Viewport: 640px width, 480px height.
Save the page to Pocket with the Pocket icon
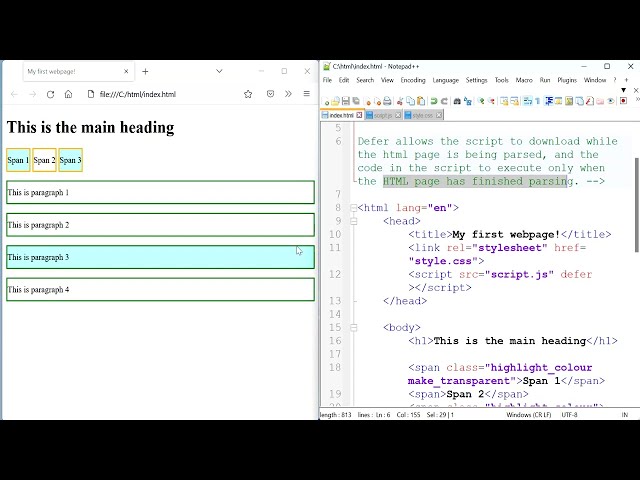click(270, 94)
